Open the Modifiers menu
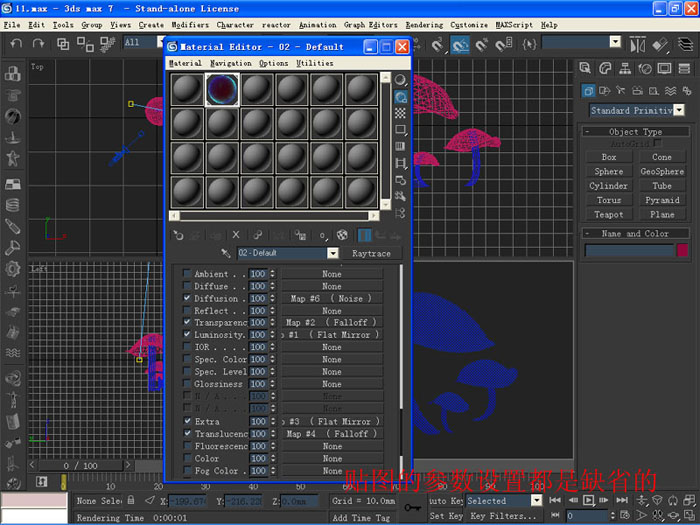Image resolution: width=700 pixels, height=525 pixels. click(x=190, y=25)
